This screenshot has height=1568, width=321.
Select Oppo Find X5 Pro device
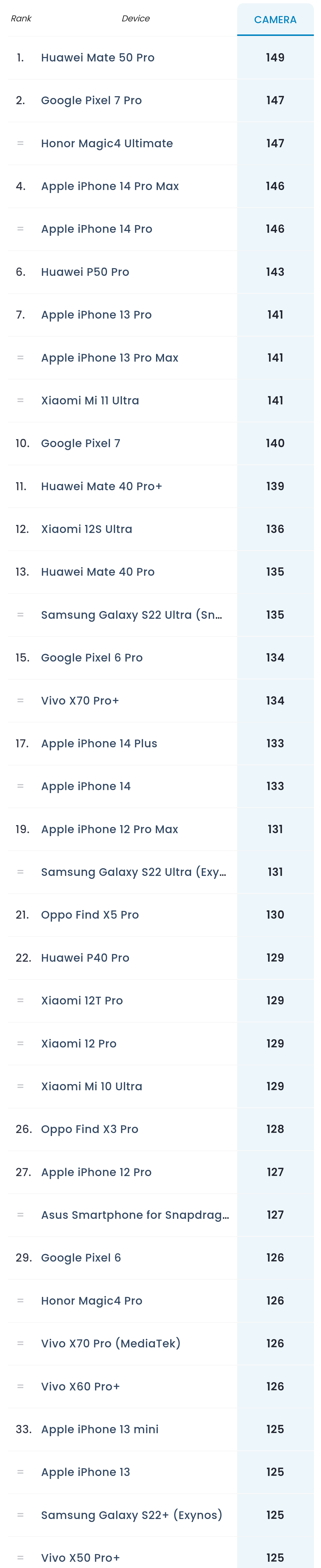coord(89,915)
